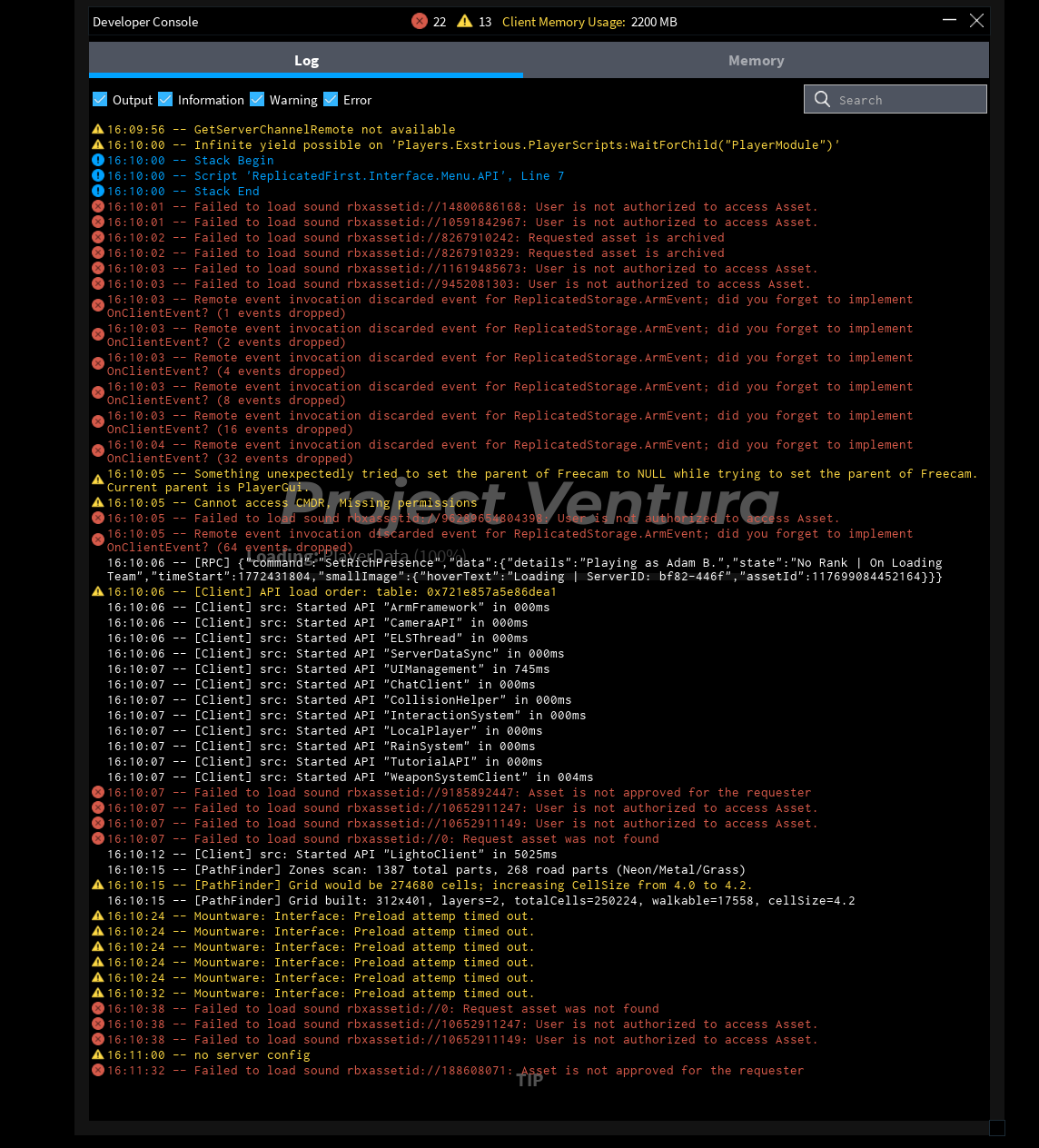Viewport: 1039px width, 1148px height.
Task: Uncheck the Output filter checkbox
Action: click(x=100, y=99)
